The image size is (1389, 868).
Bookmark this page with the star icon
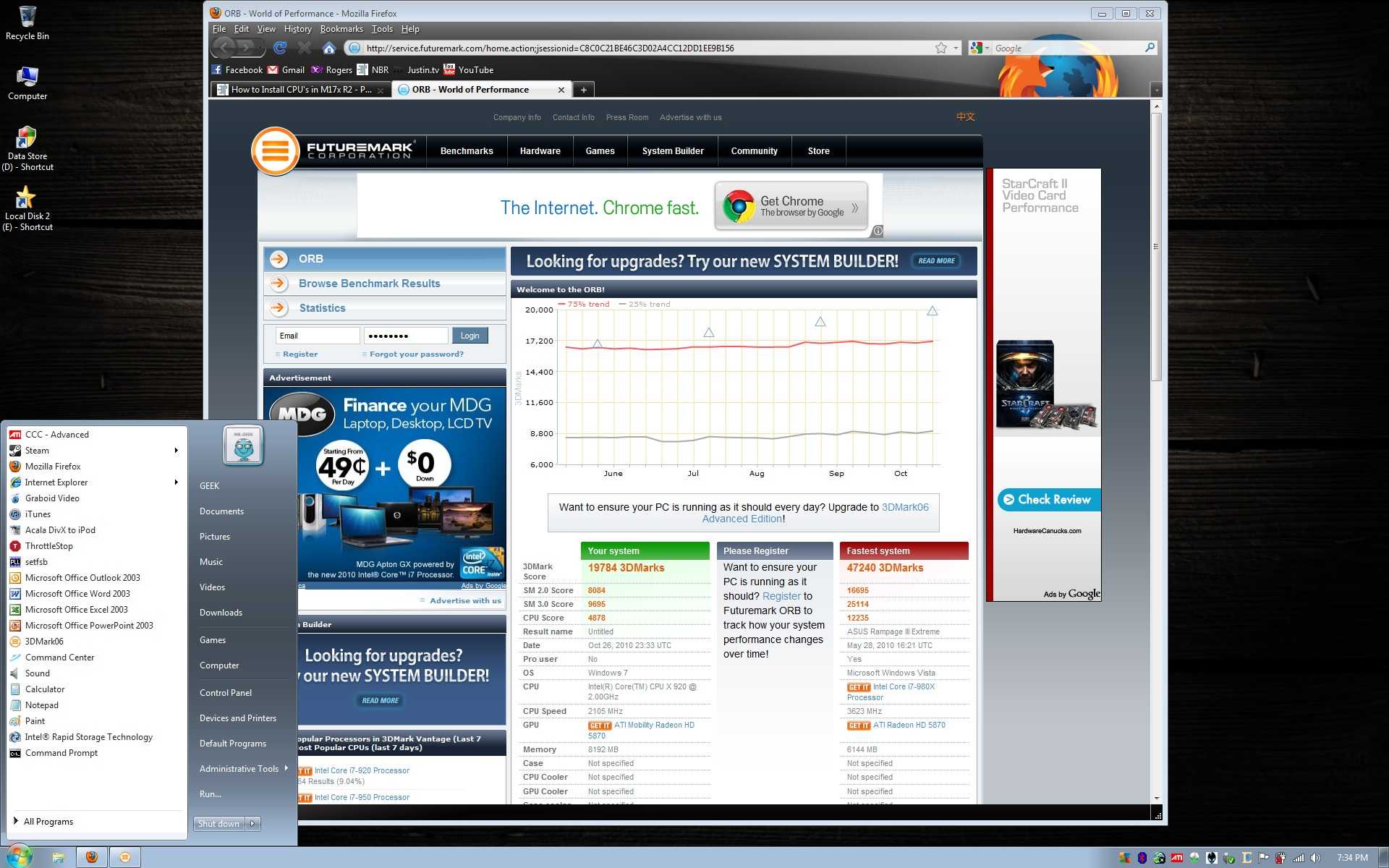coord(940,48)
